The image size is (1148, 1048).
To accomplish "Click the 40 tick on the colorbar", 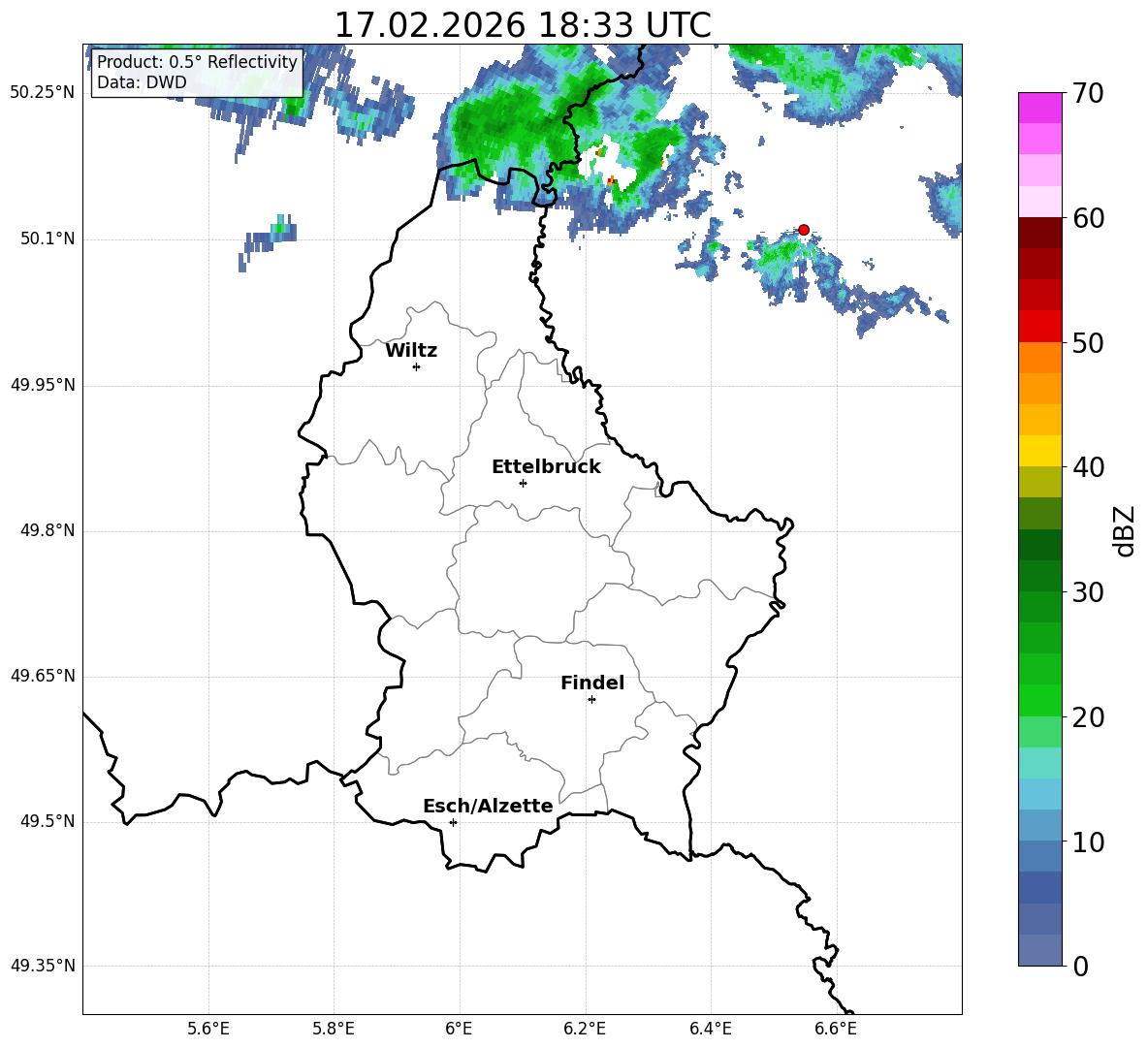I will tap(1088, 467).
